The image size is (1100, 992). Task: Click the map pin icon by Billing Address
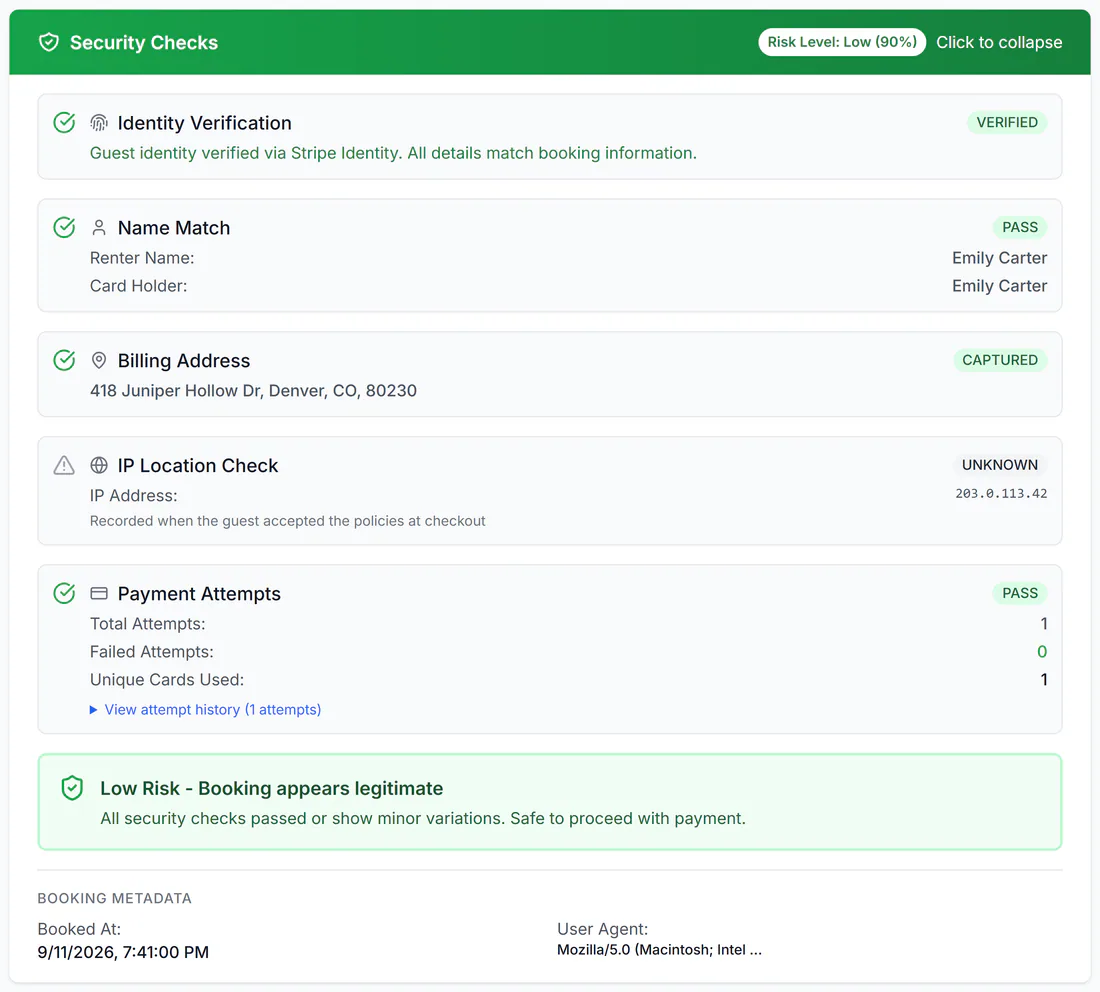pos(99,360)
